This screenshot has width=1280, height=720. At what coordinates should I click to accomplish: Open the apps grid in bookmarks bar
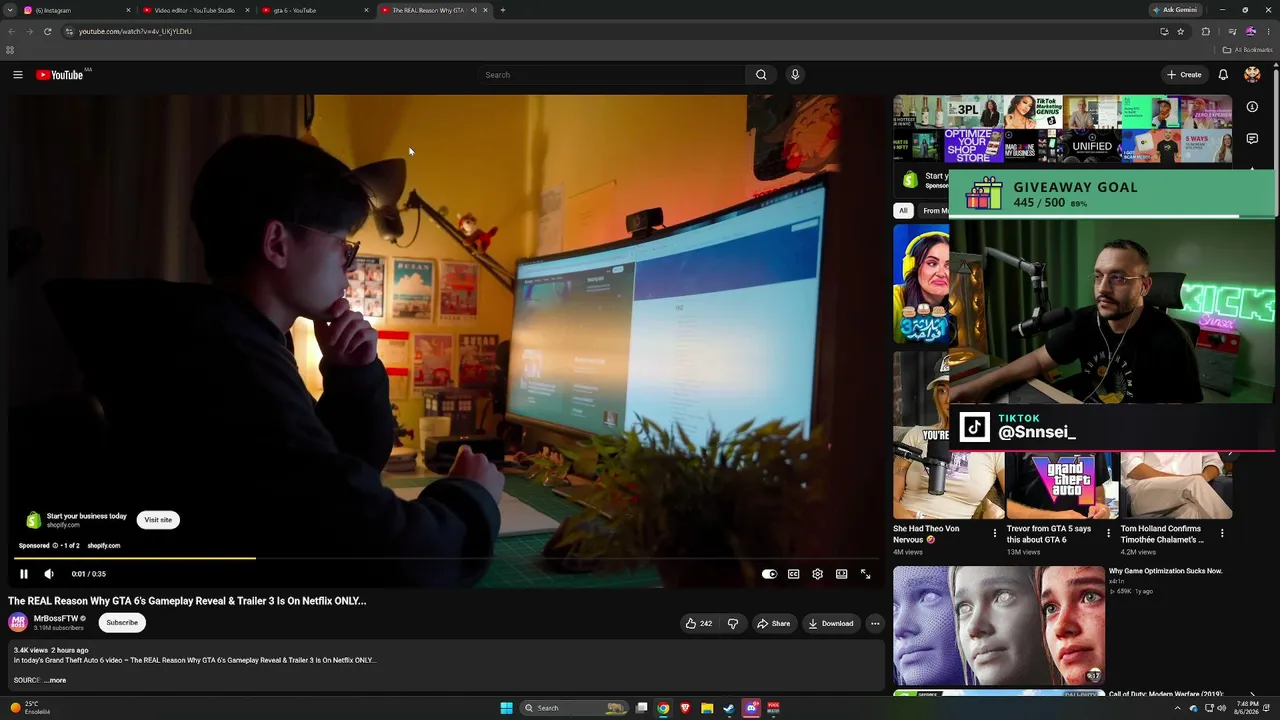tap(10, 50)
